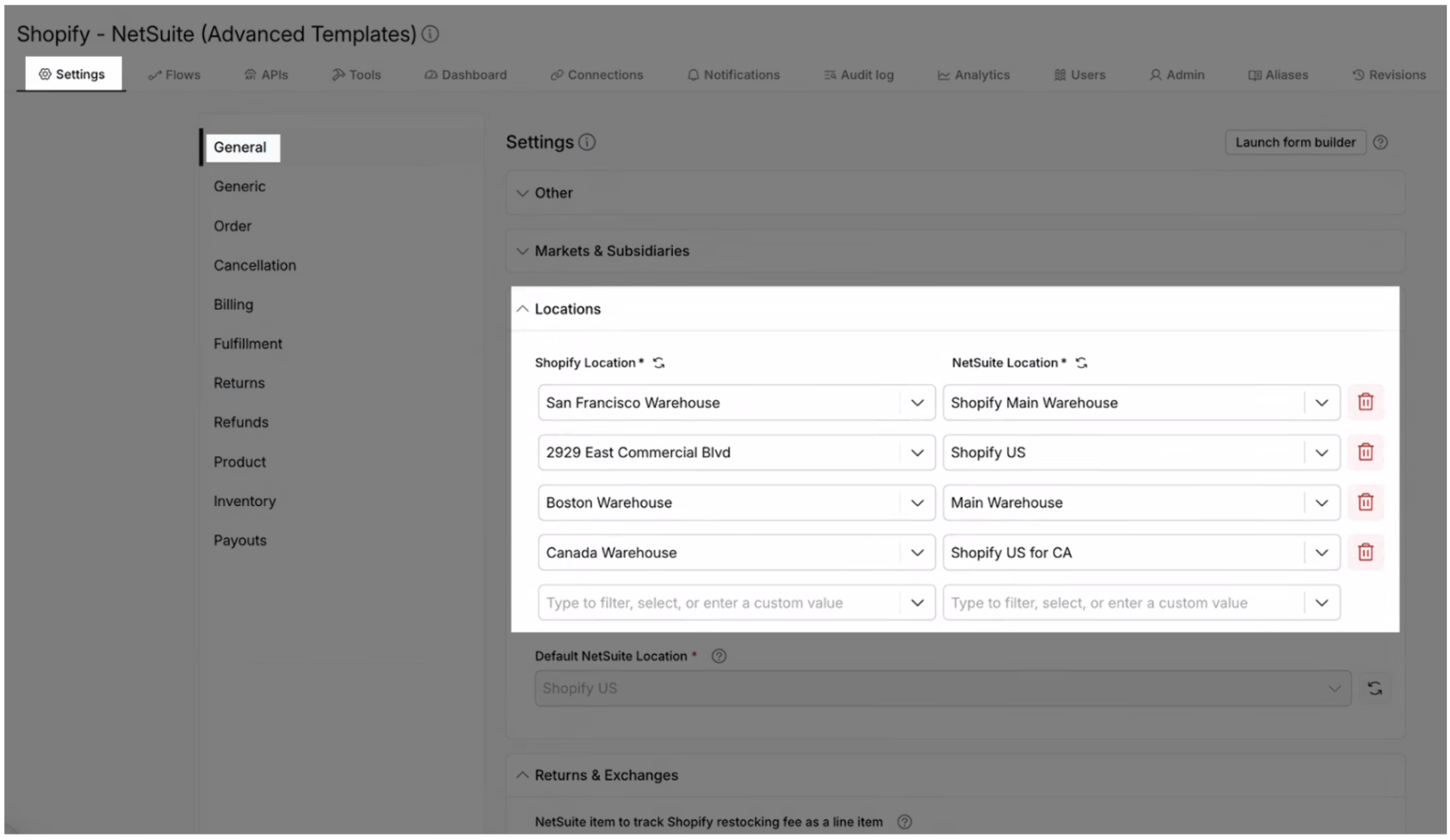View the Audit log tab
1450x840 pixels.
click(x=858, y=75)
